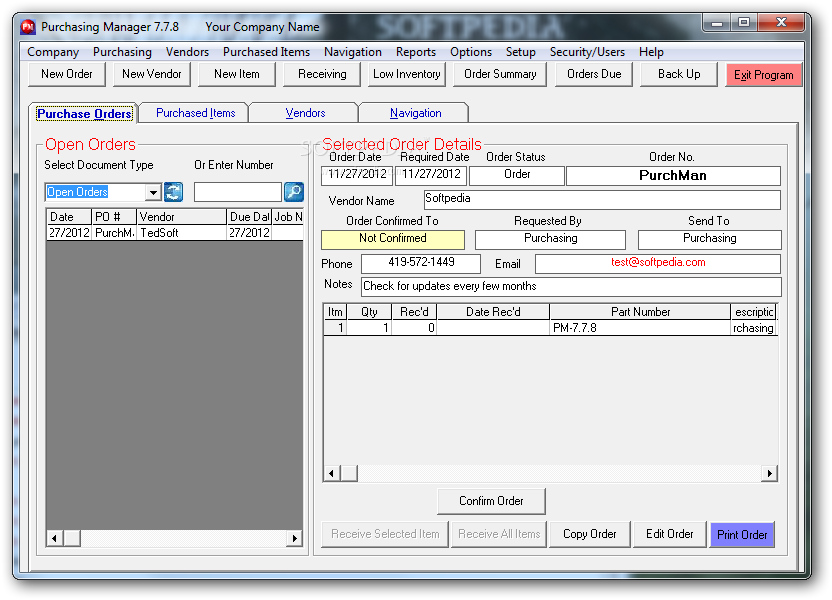Viewport: 832px width, 600px height.
Task: Click the Date column header in Open Orders
Action: (x=69, y=217)
